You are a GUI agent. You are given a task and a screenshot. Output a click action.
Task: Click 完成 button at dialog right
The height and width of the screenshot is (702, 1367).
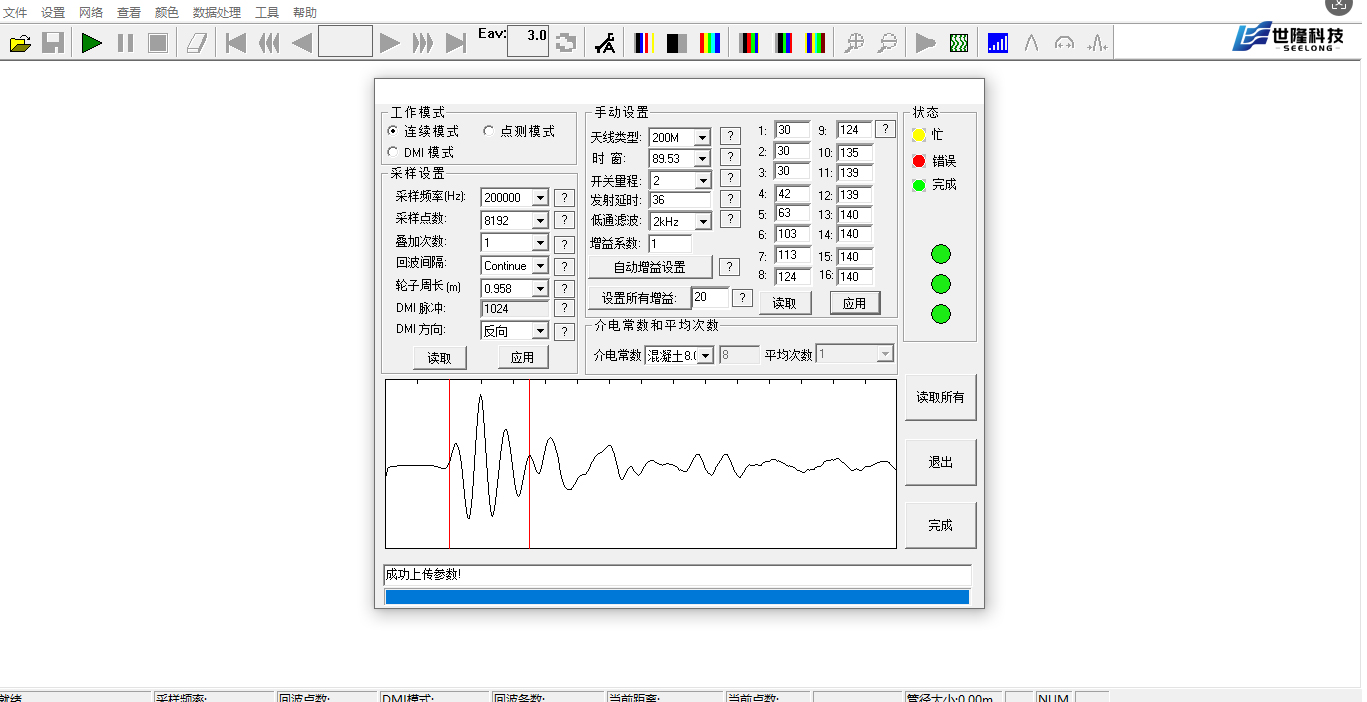point(941,525)
